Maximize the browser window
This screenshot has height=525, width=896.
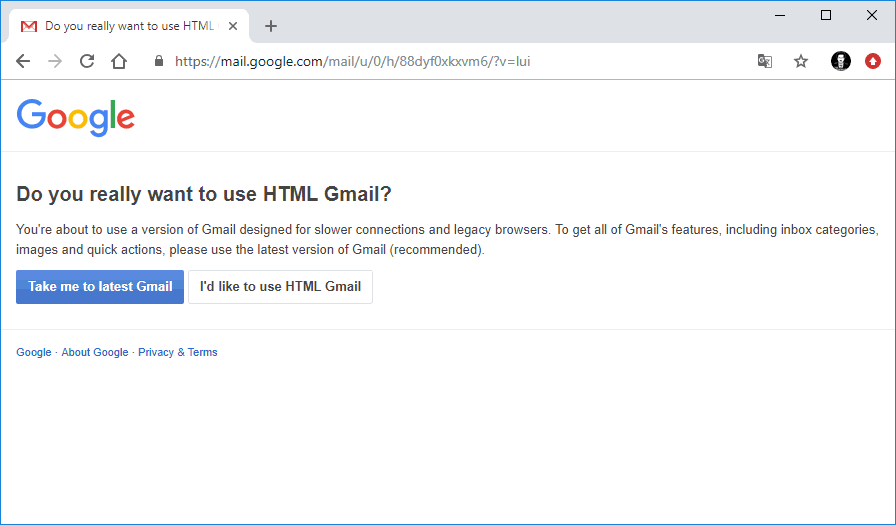826,15
